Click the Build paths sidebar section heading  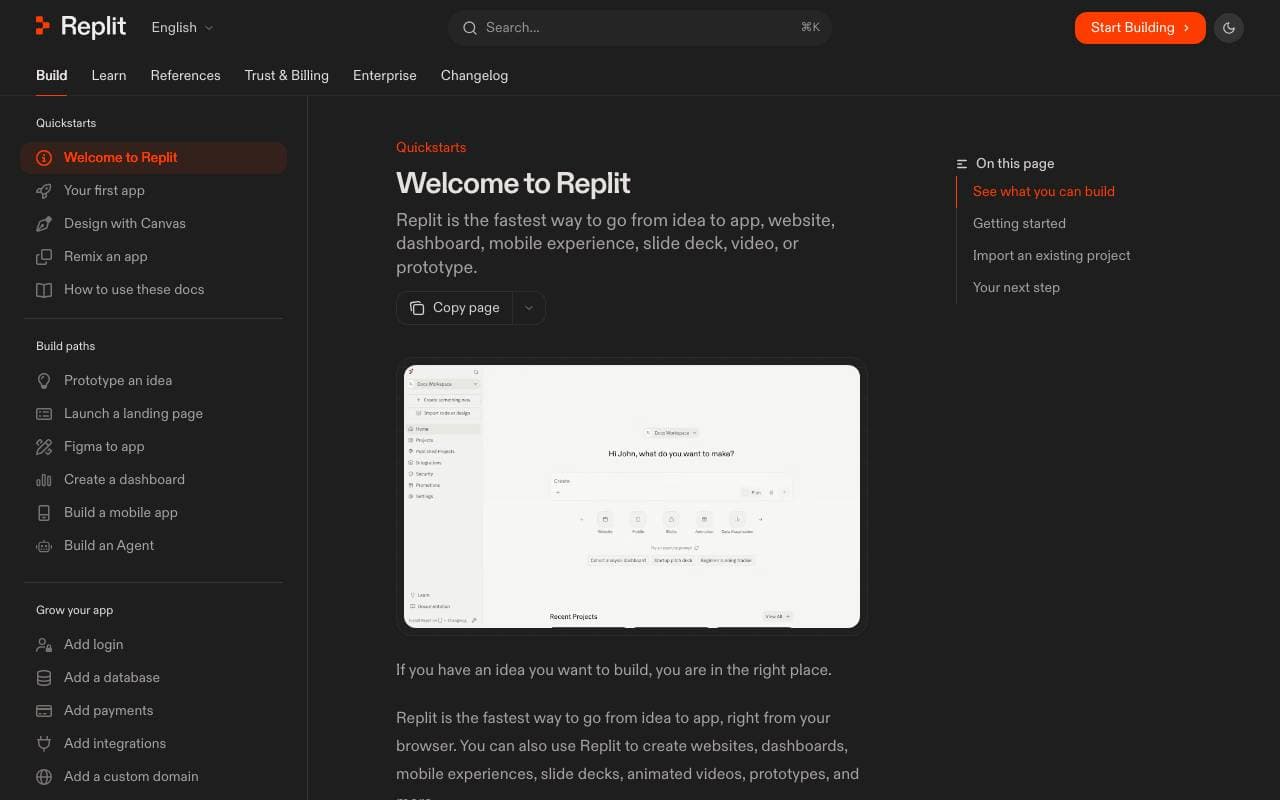point(66,346)
